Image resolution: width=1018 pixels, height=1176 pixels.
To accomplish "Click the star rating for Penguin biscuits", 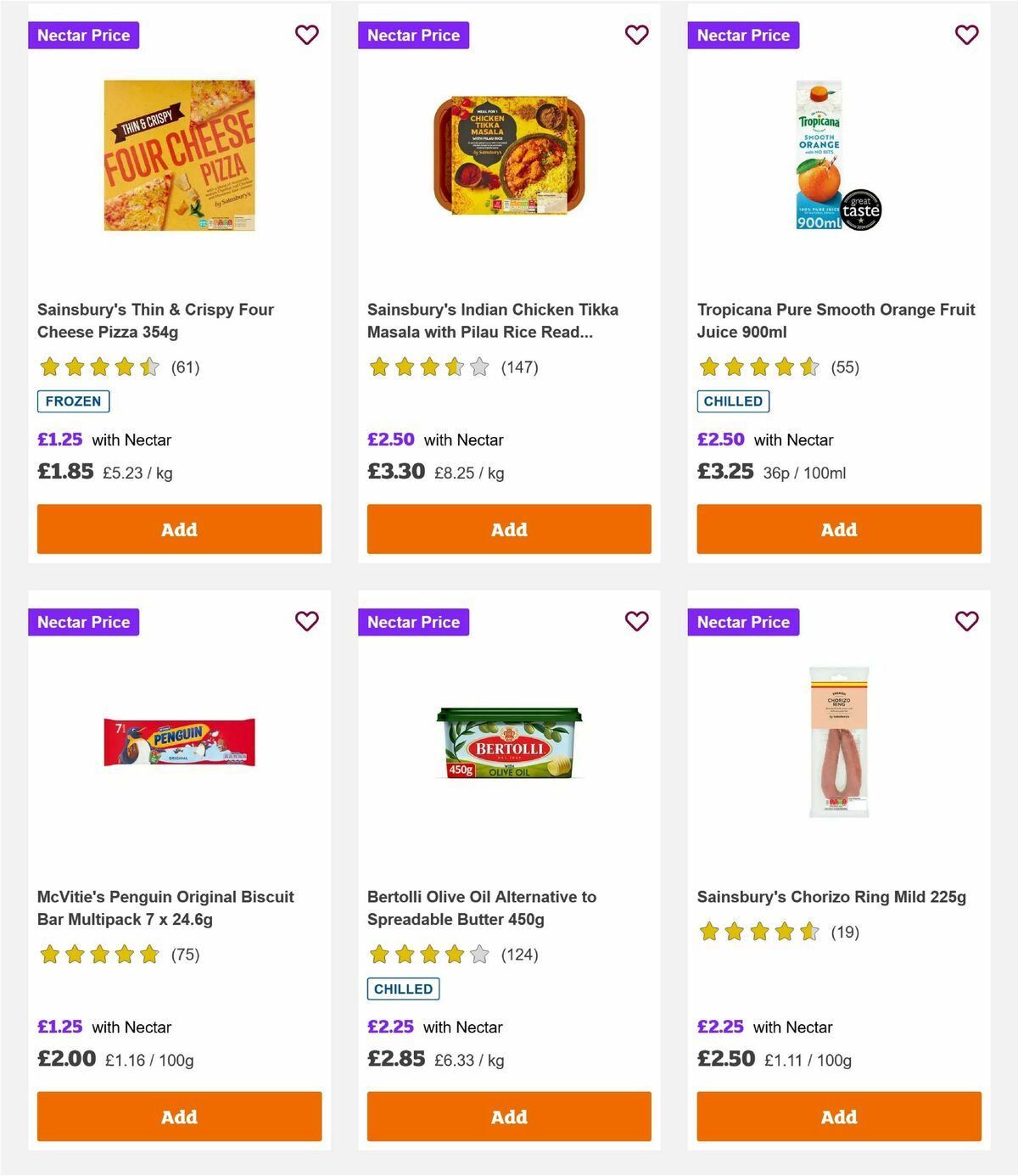I will point(98,954).
